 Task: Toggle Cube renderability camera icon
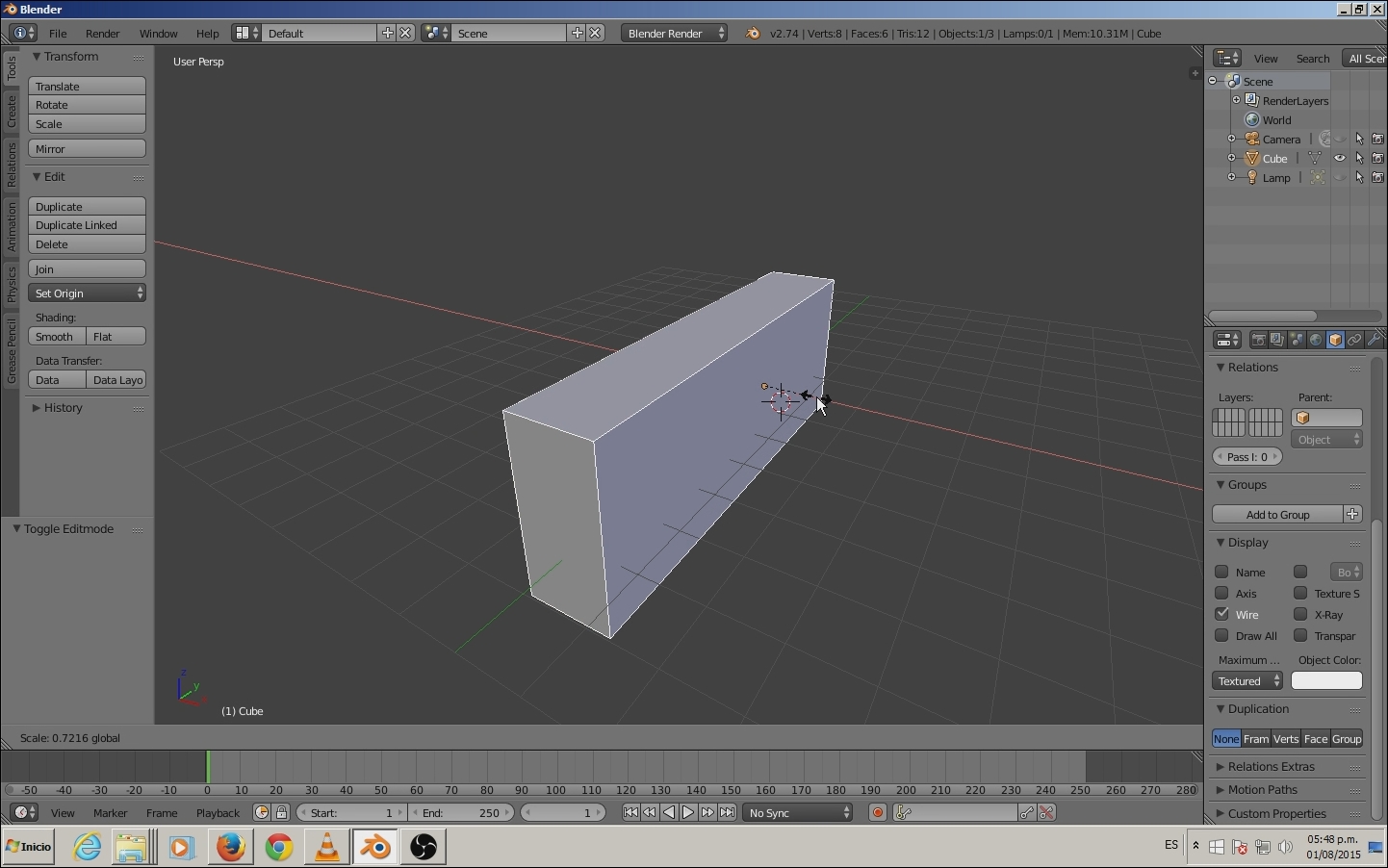1378,159
